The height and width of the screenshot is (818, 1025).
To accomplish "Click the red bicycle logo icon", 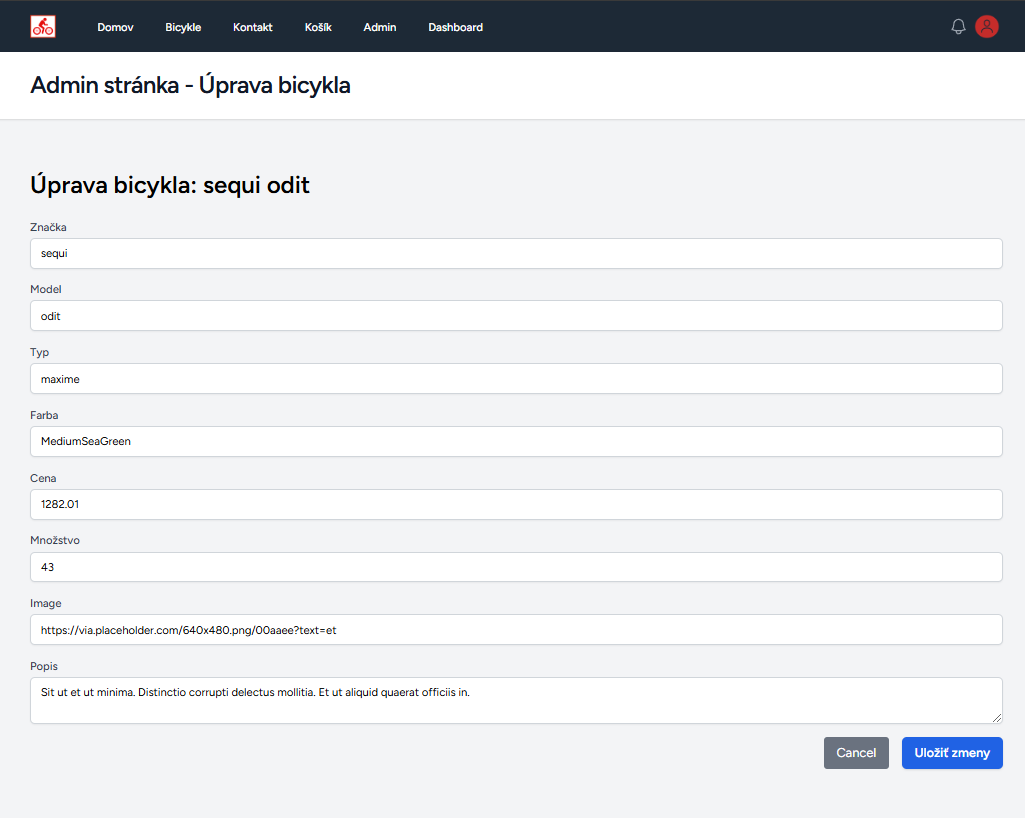I will [x=43, y=27].
